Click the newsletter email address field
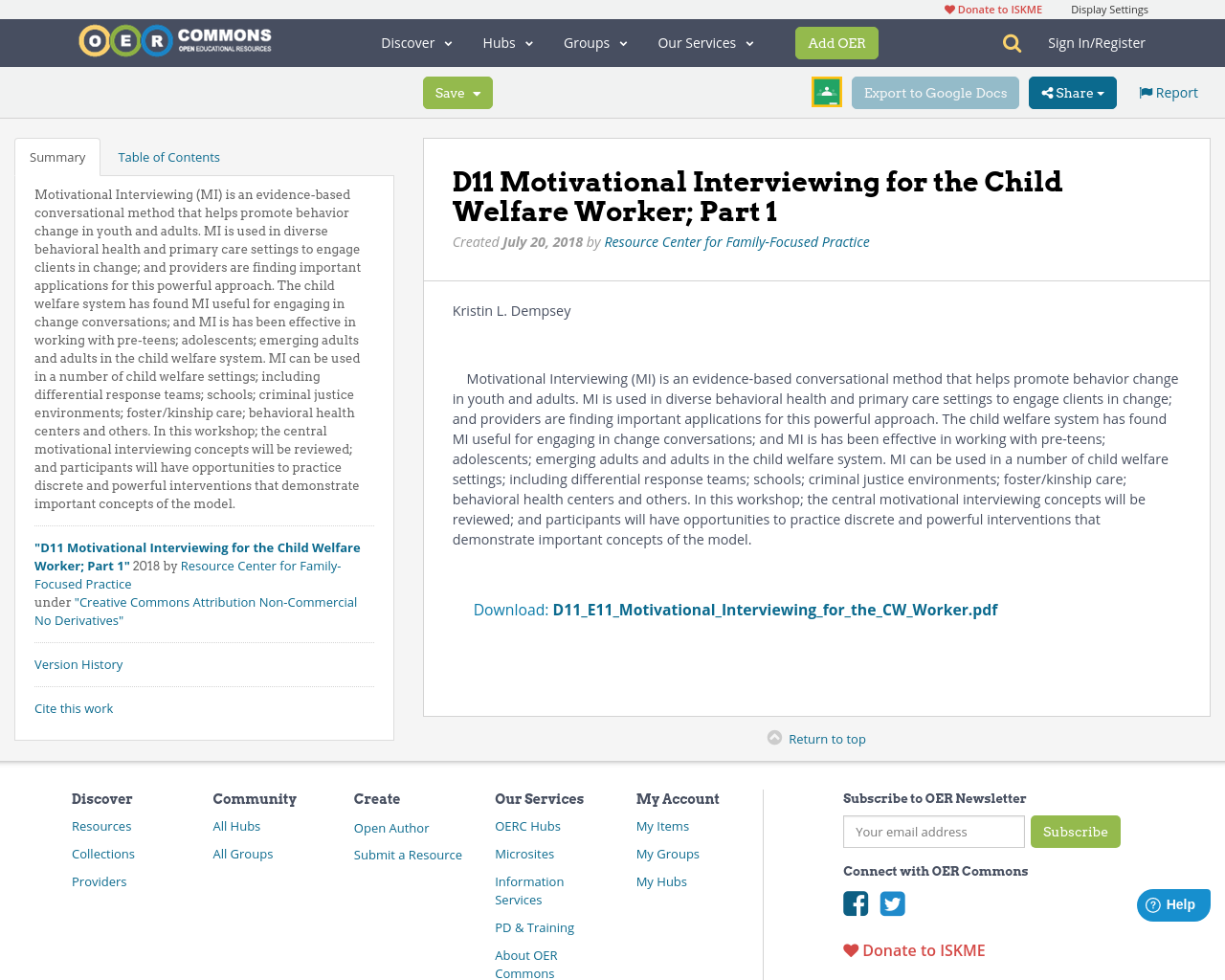Image resolution: width=1225 pixels, height=980 pixels. tap(933, 832)
